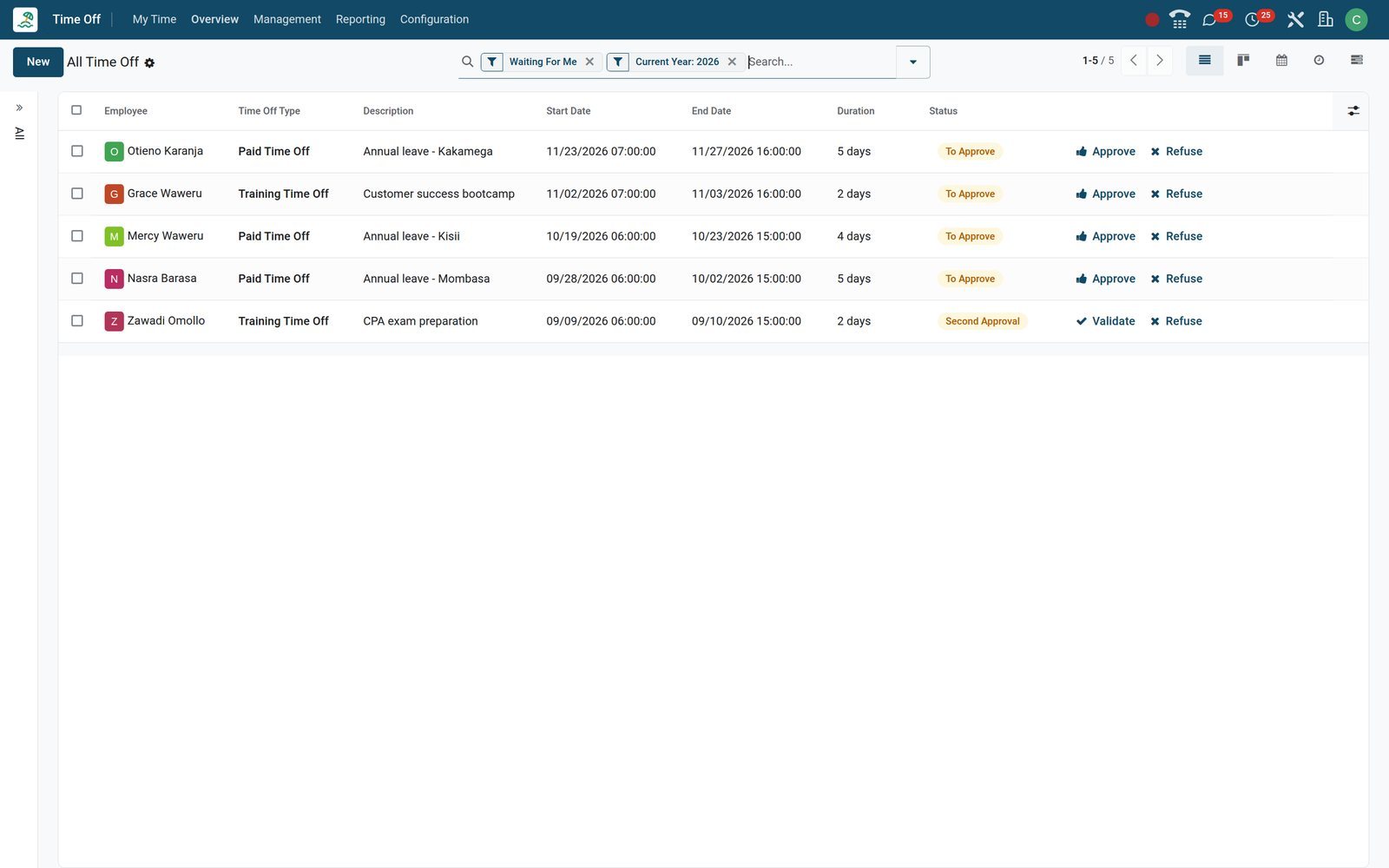Select all rows with header checkbox
The height and width of the screenshot is (868, 1389).
coord(76,110)
